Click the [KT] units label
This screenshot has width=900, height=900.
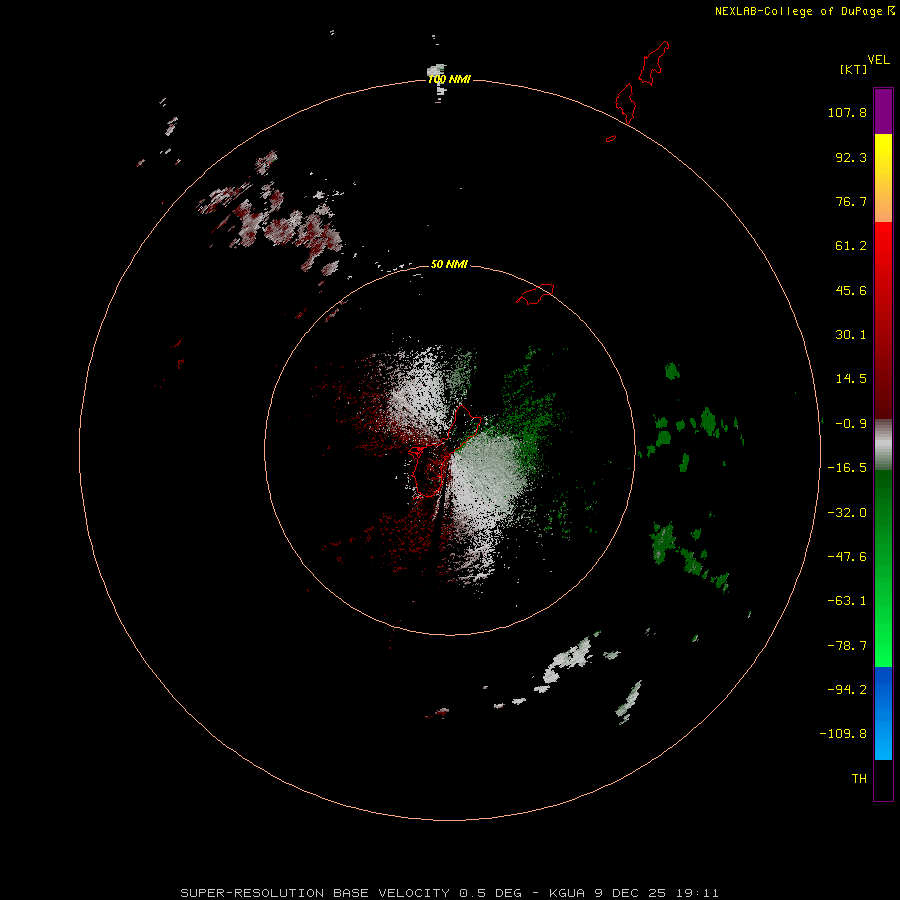click(853, 69)
